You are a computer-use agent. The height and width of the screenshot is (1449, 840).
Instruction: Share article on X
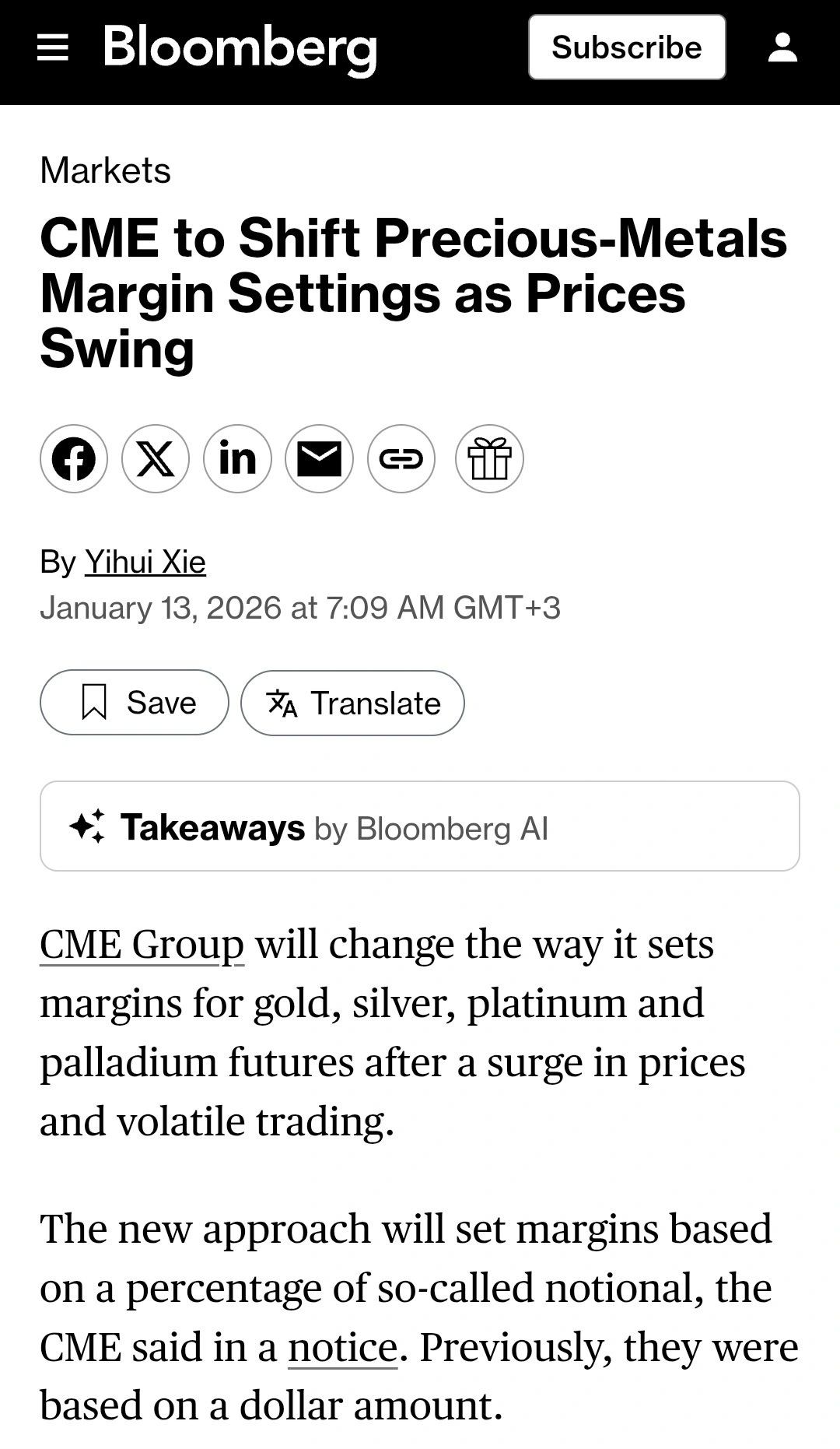coord(156,458)
